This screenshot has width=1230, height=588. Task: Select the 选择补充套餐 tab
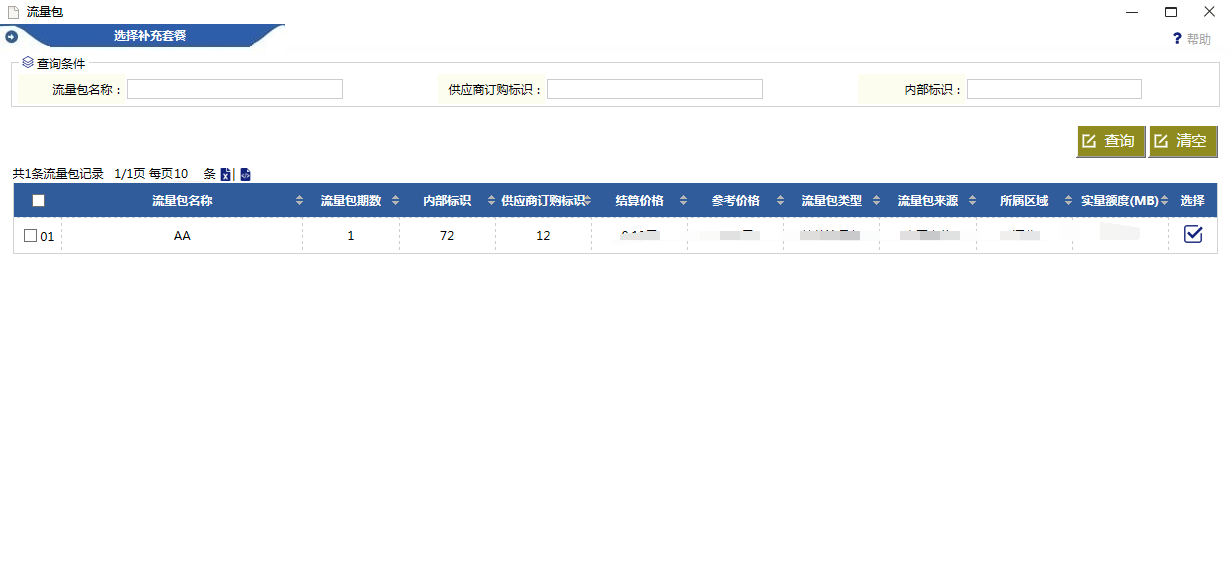pyautogui.click(x=150, y=36)
